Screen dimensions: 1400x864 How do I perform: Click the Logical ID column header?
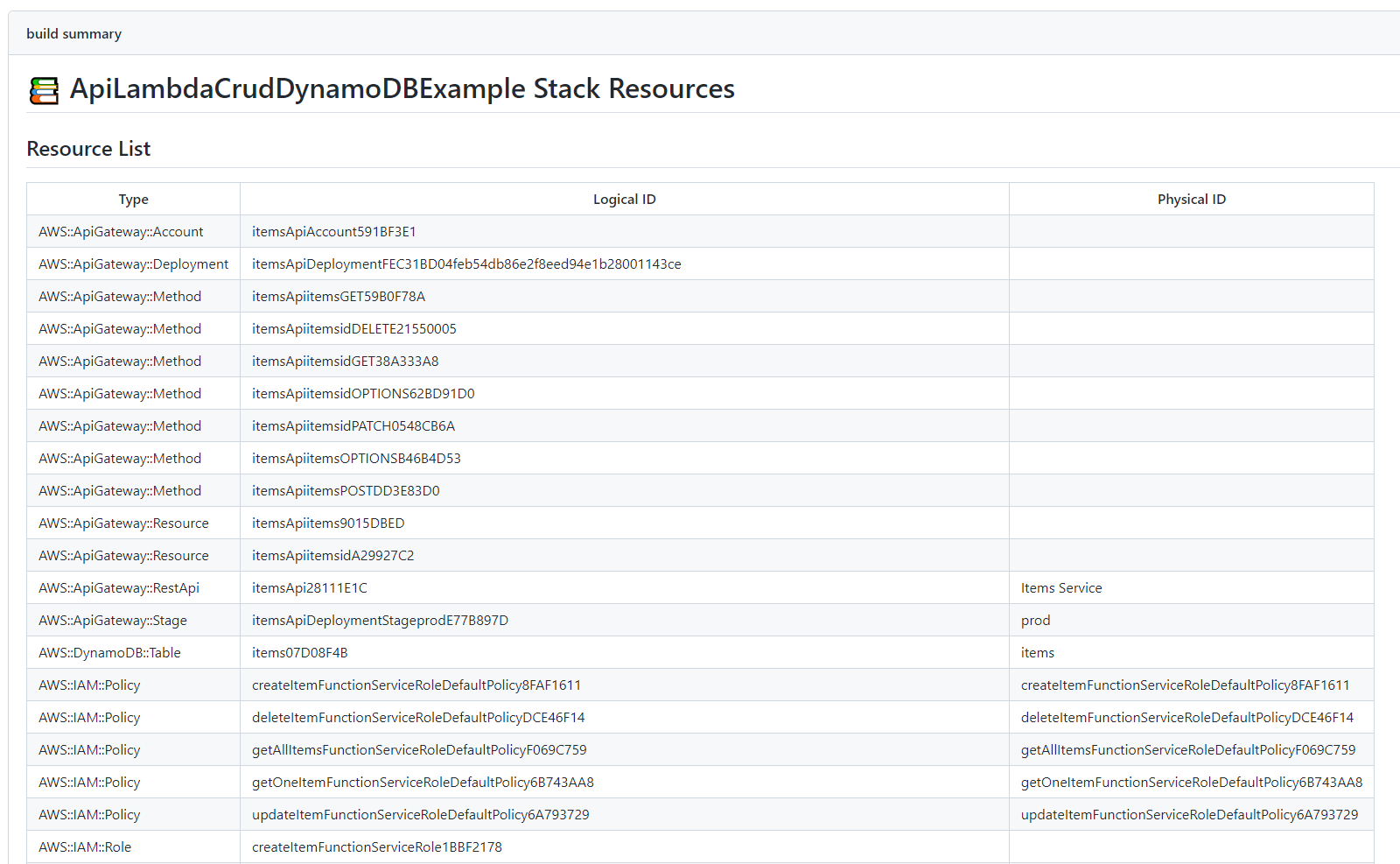pyautogui.click(x=625, y=199)
